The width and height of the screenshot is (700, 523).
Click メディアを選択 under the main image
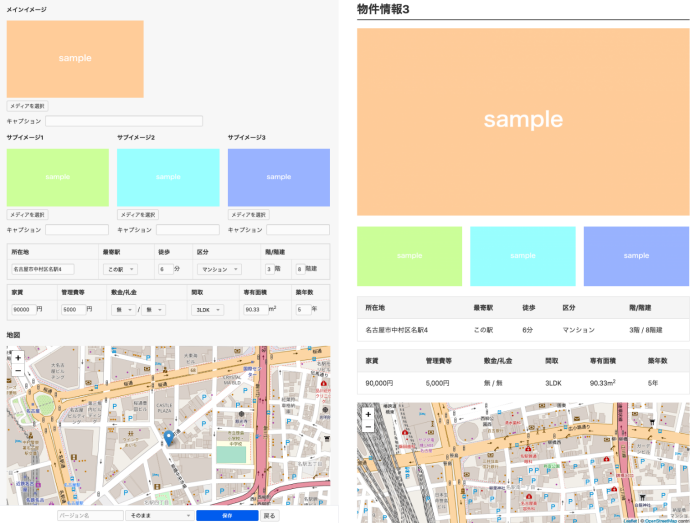tap(27, 106)
